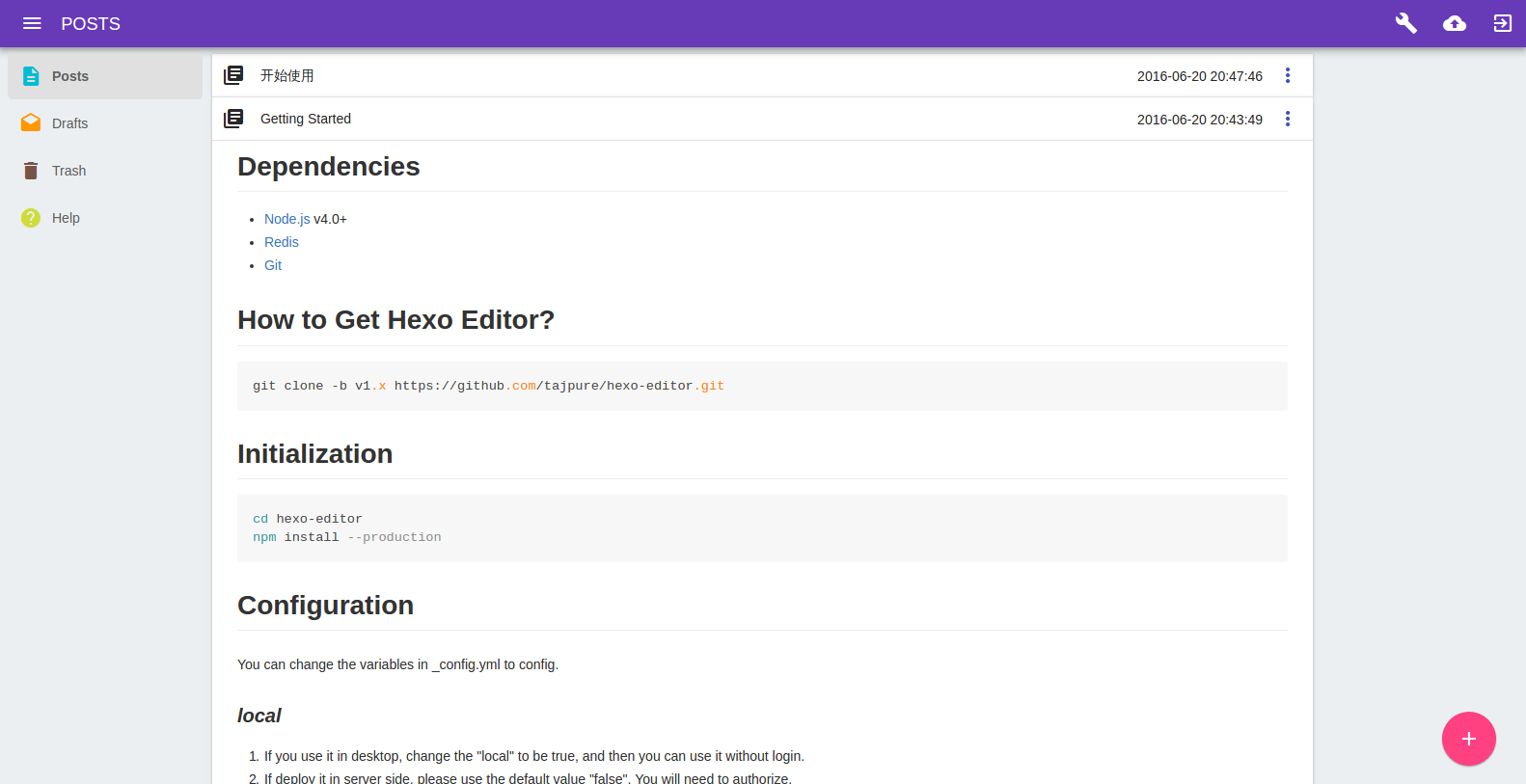Click the timestamp 2016-06-20 20:47:46

pos(1200,76)
